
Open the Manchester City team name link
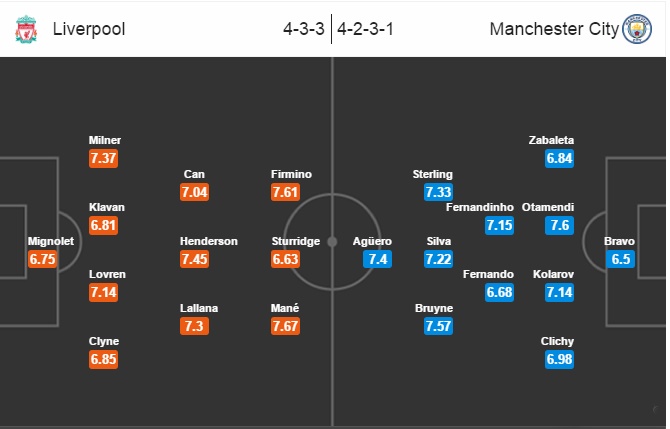554,29
